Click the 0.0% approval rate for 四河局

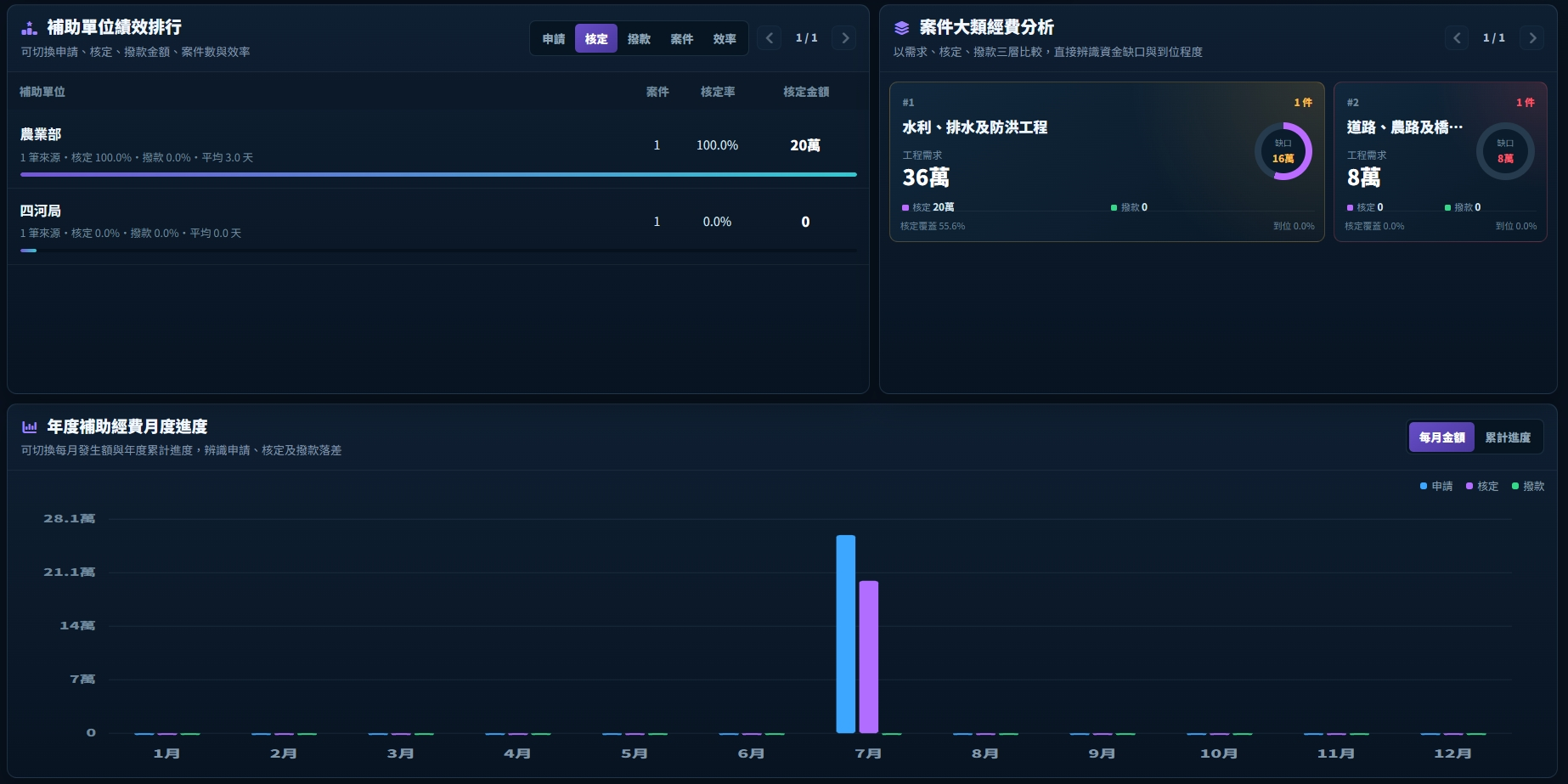pos(717,222)
